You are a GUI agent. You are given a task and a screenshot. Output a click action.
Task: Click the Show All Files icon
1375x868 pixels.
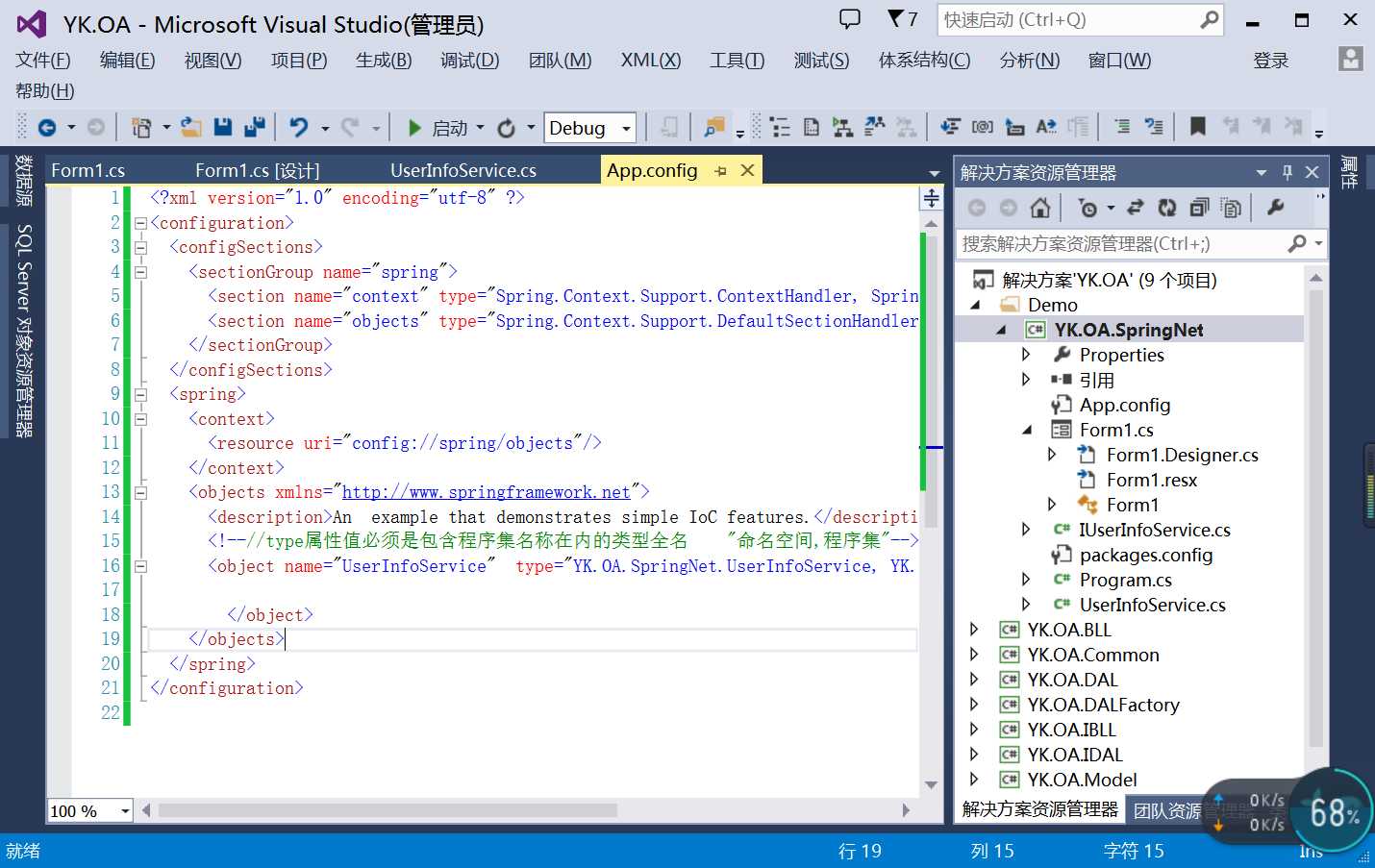pos(1231,208)
